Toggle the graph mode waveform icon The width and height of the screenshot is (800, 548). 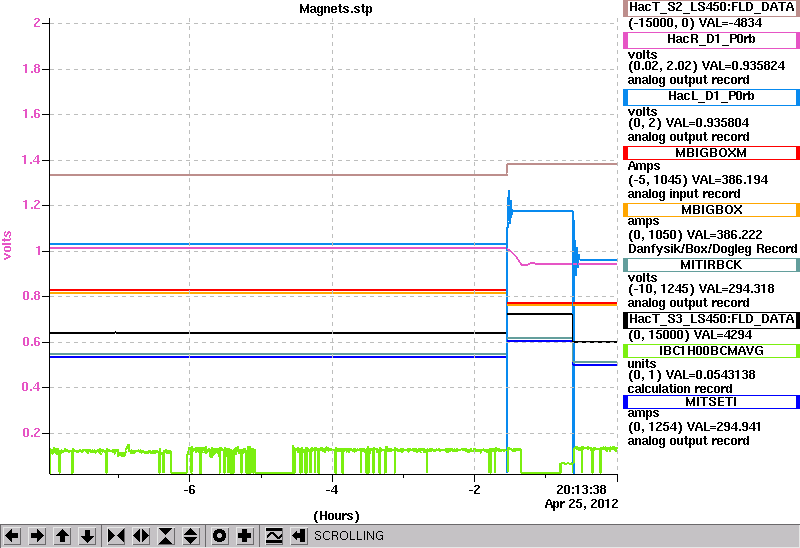point(273,536)
